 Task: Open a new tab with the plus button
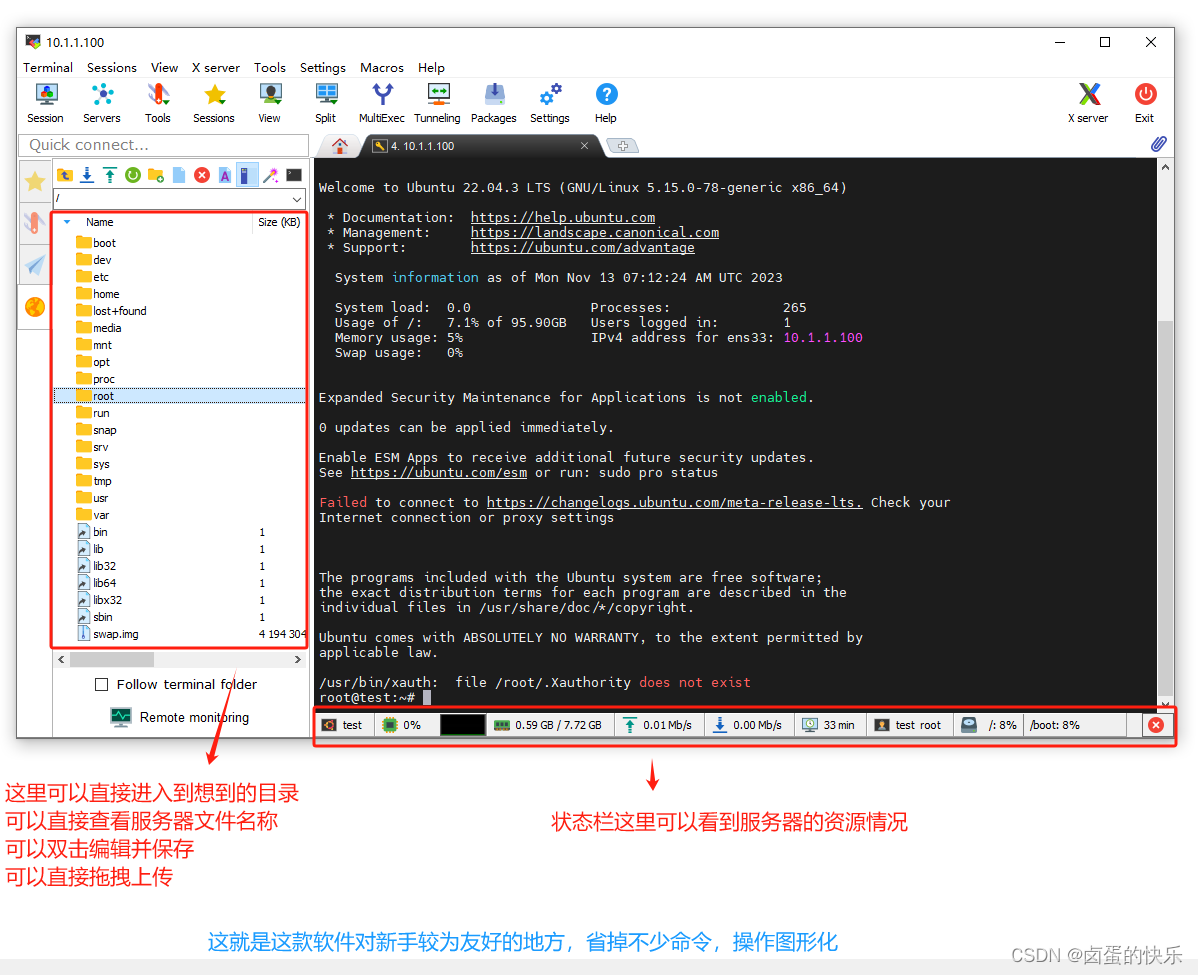[623, 146]
